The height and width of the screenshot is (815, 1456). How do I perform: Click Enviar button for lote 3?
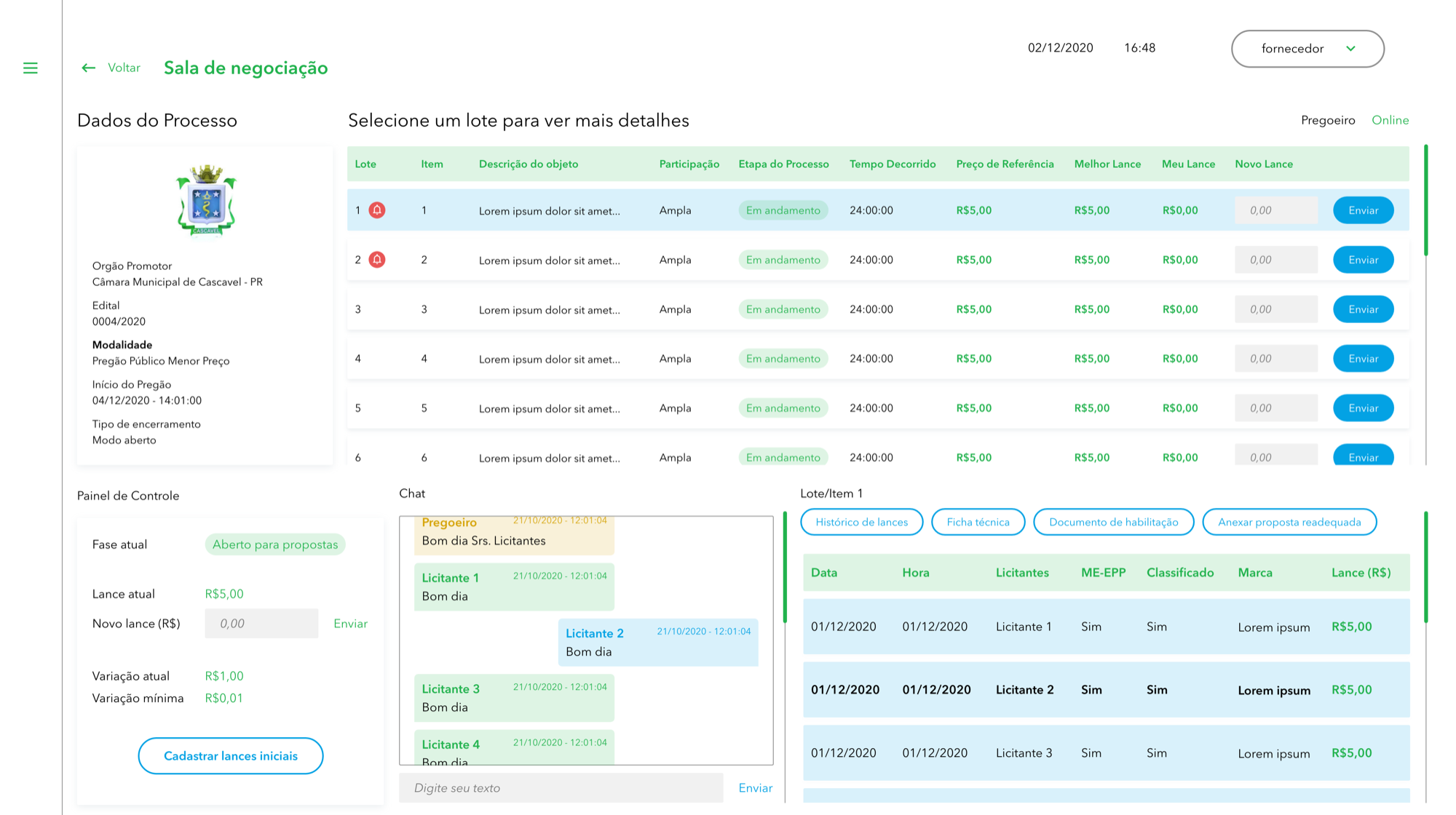pyautogui.click(x=1363, y=309)
